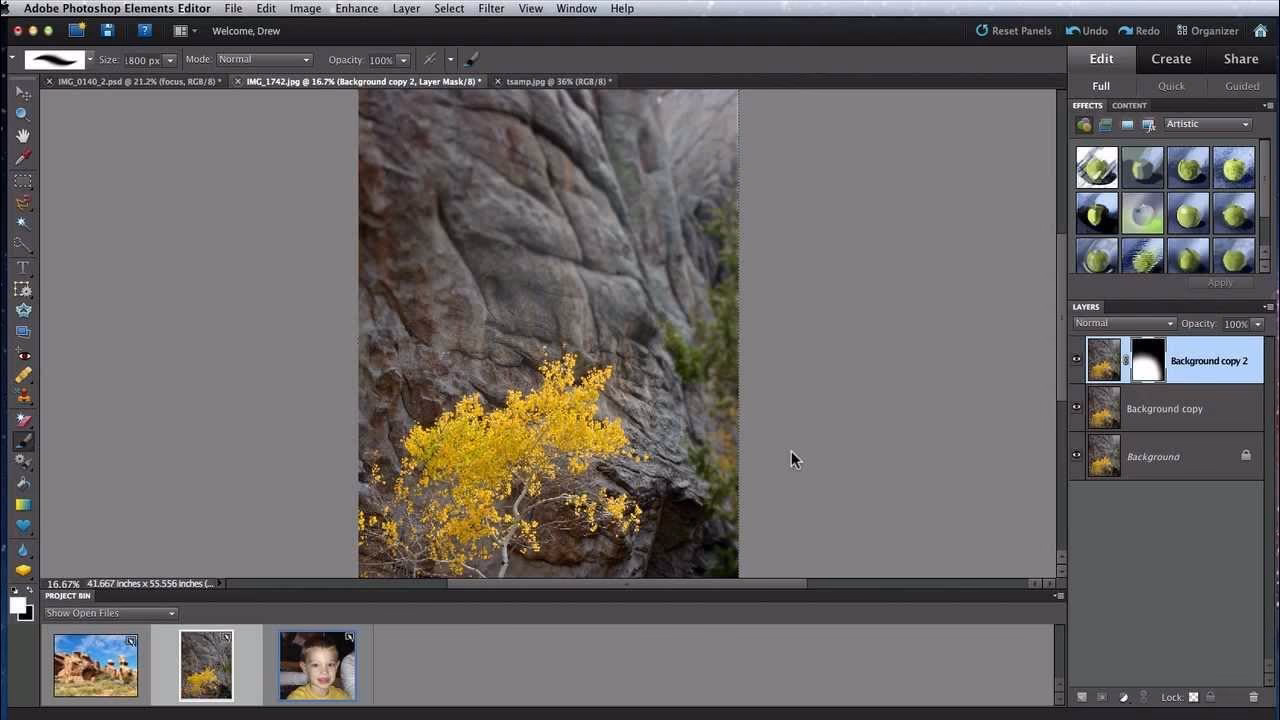Click the Apply button in Effects panel
Screen dimensions: 1280x720
point(1219,282)
